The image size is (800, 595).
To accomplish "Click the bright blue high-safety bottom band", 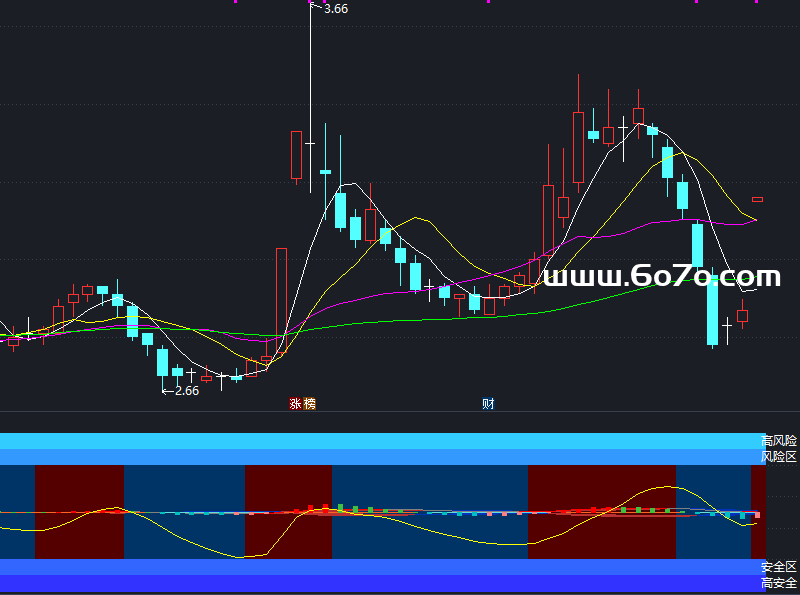I will 380,583.
